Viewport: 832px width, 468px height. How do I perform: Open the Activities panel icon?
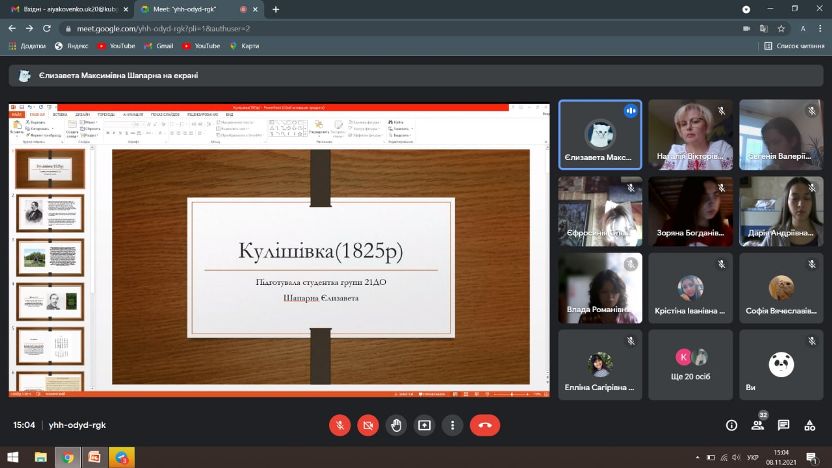tap(809, 425)
